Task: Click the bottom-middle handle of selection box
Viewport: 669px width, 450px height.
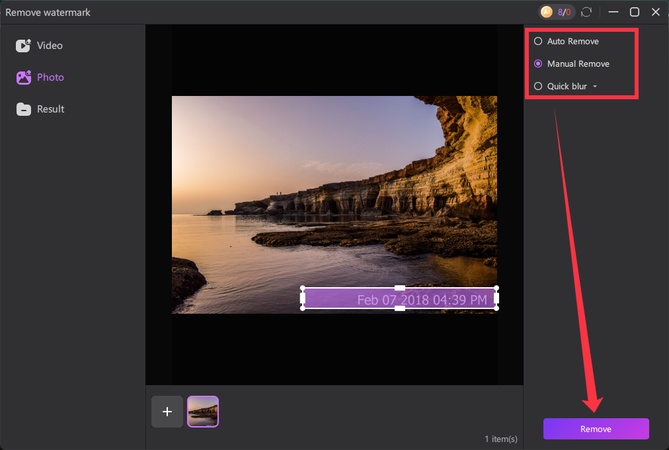Action: (399, 308)
